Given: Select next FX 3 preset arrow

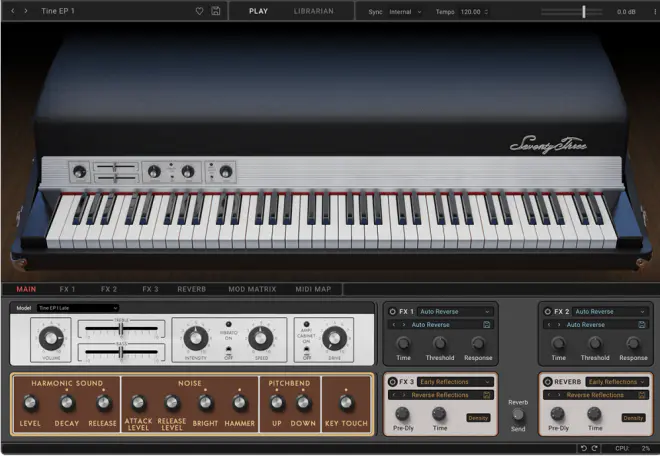Looking at the screenshot, I should (404, 395).
